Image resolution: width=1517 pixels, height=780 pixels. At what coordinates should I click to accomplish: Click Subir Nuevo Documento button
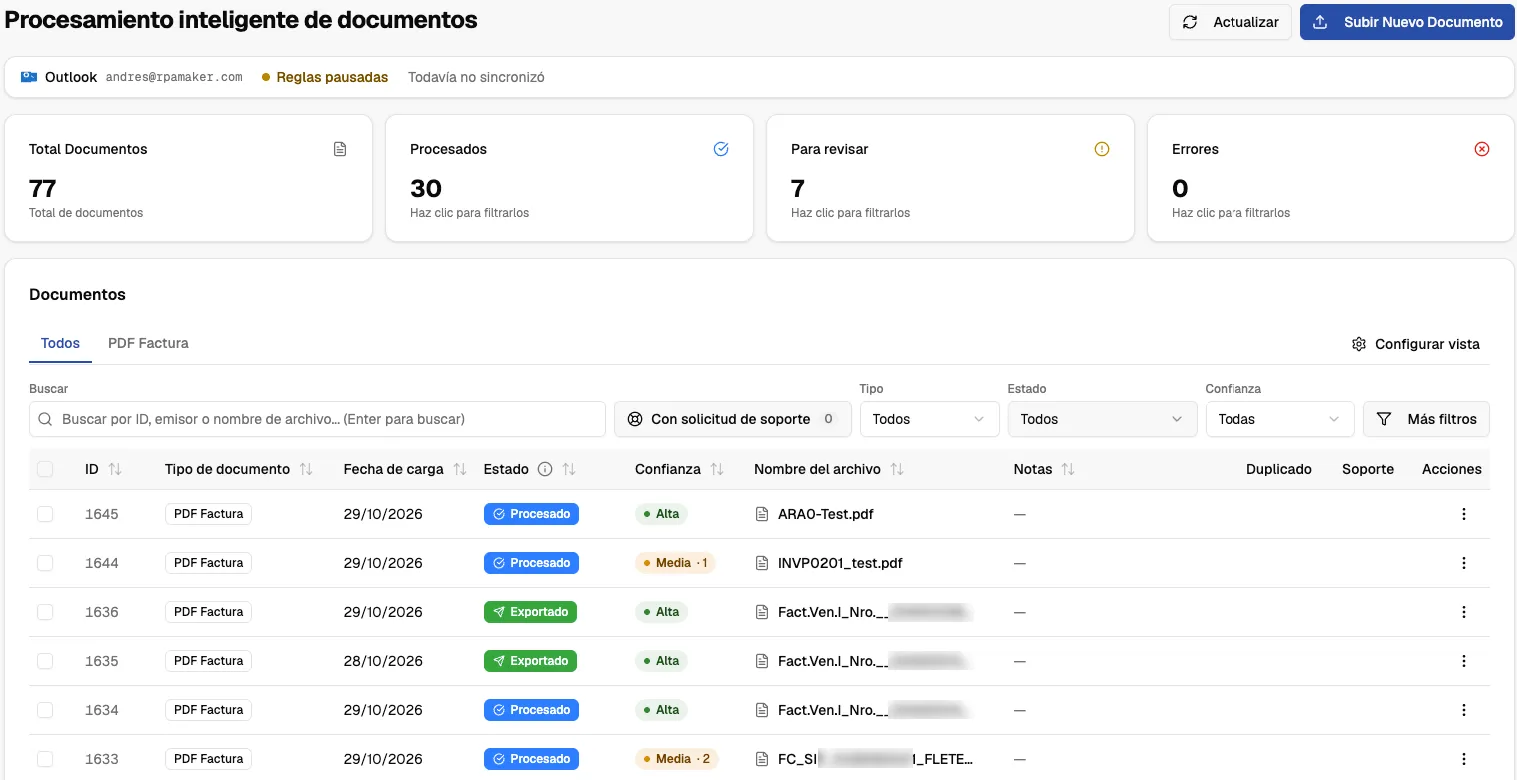[1407, 22]
